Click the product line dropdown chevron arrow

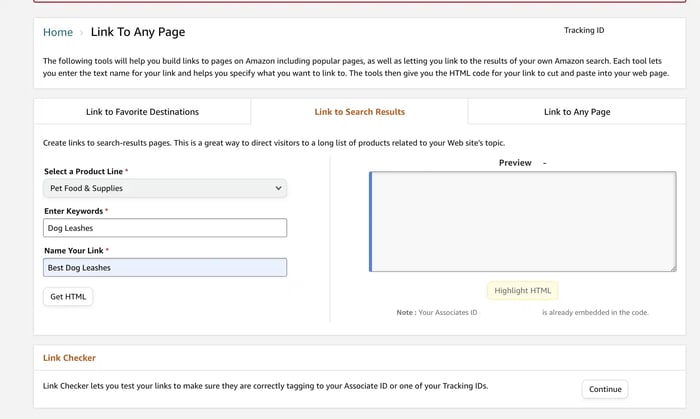(x=278, y=188)
